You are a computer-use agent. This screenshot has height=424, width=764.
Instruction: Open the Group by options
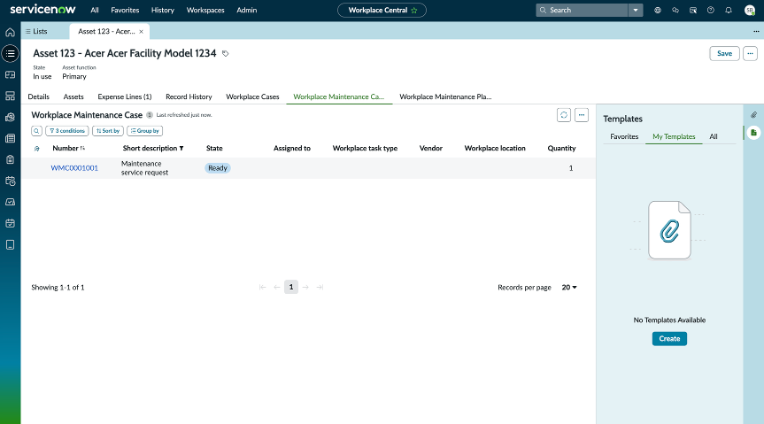click(x=145, y=131)
